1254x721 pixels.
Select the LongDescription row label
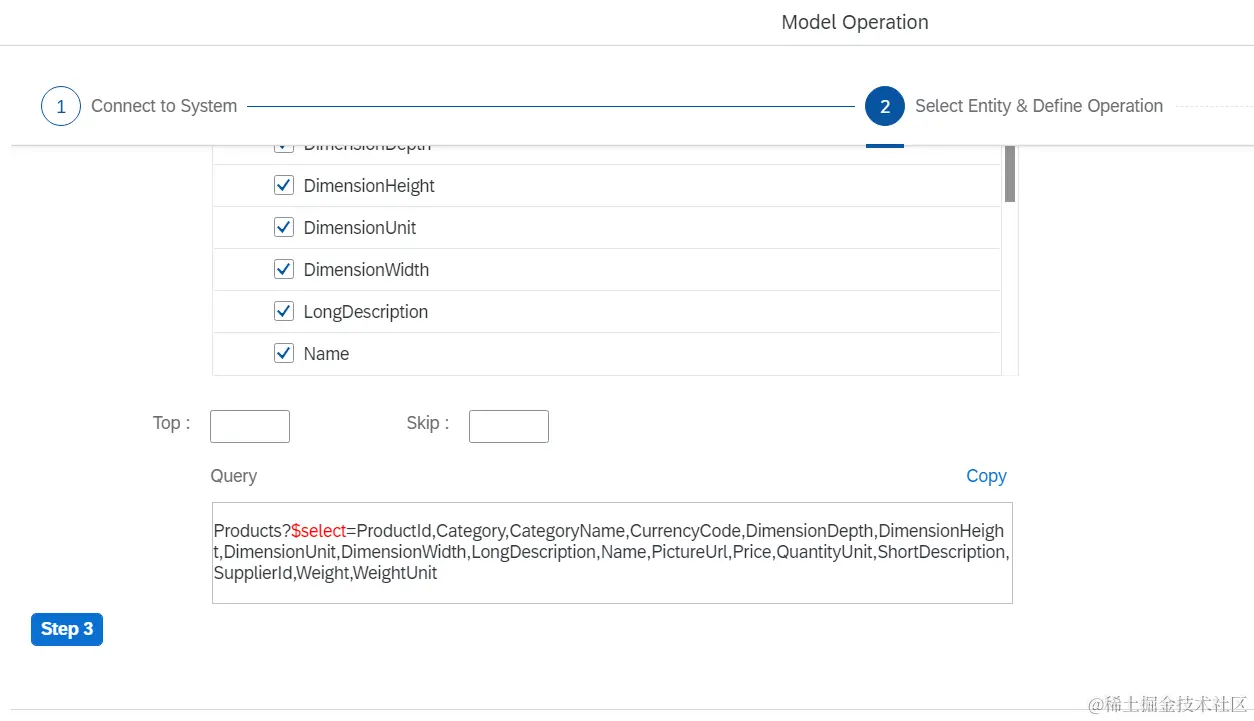point(366,312)
